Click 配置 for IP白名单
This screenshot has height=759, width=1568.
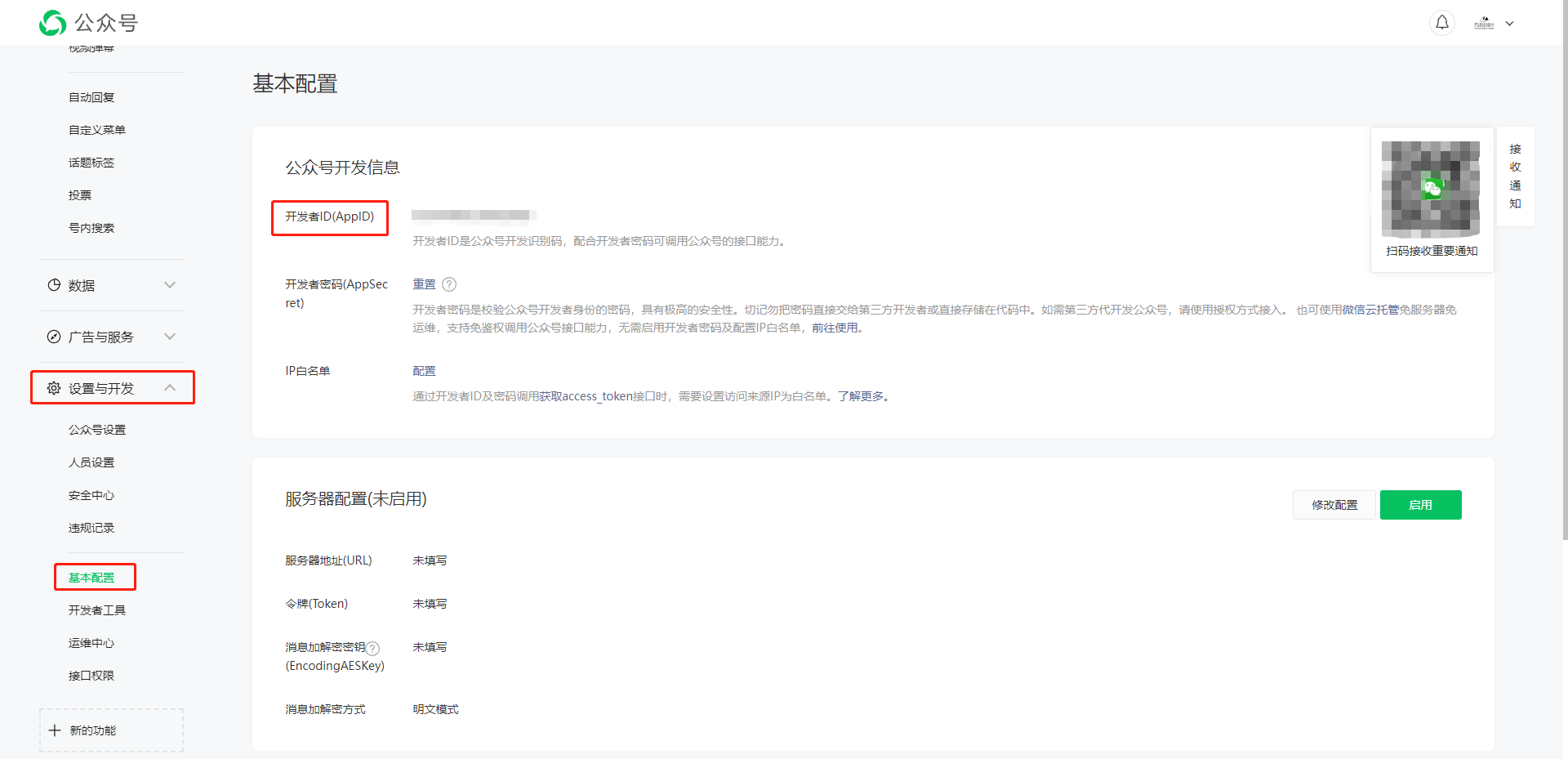(x=424, y=371)
